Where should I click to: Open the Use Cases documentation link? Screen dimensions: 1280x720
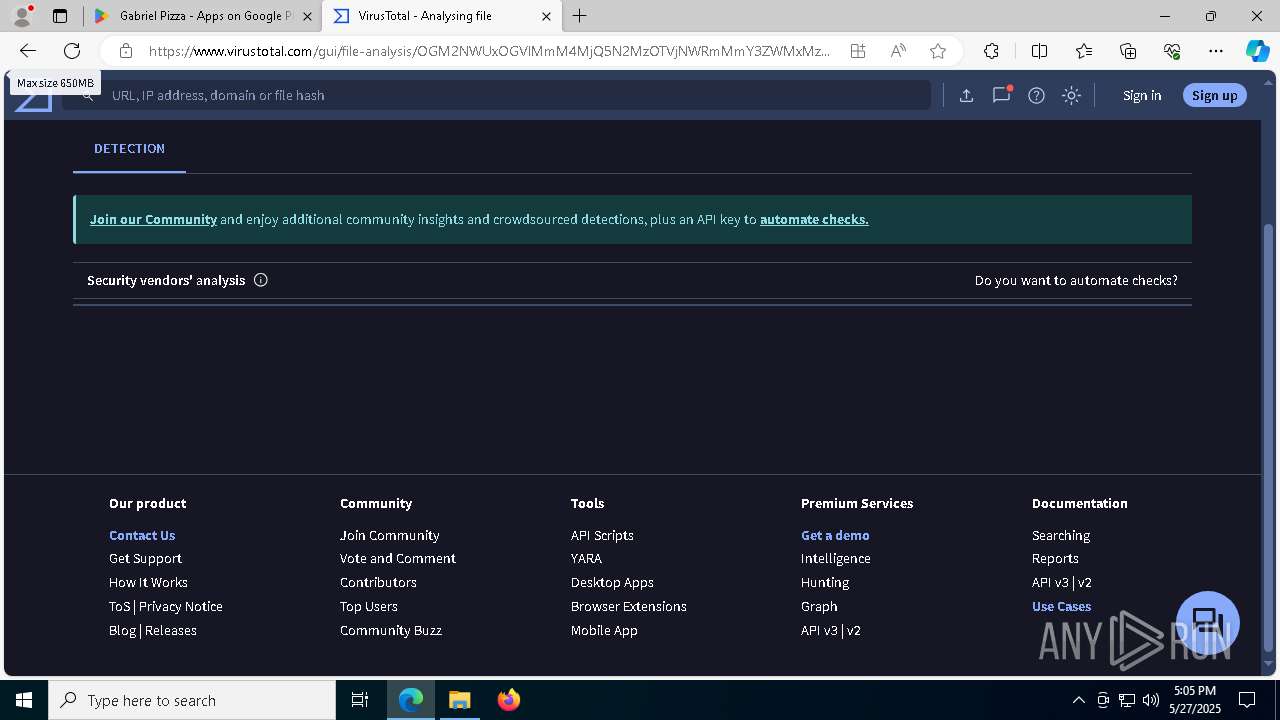[1061, 606]
